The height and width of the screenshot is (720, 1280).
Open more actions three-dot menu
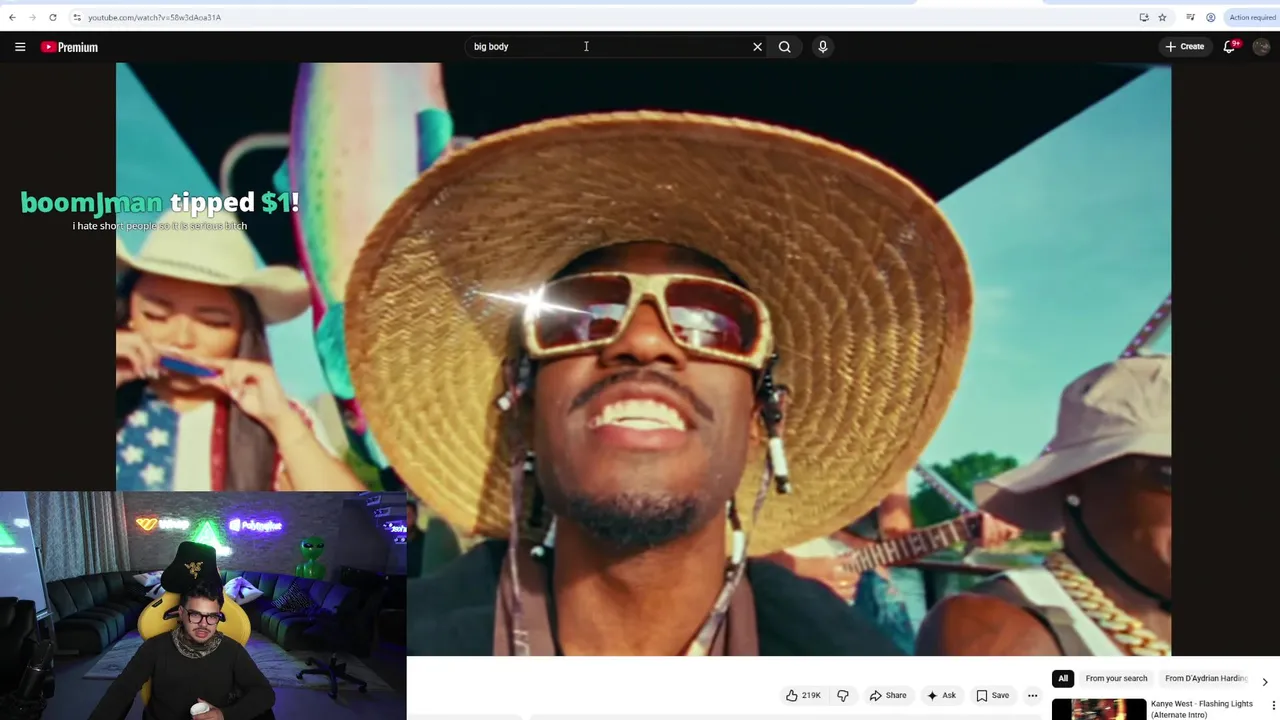1033,696
